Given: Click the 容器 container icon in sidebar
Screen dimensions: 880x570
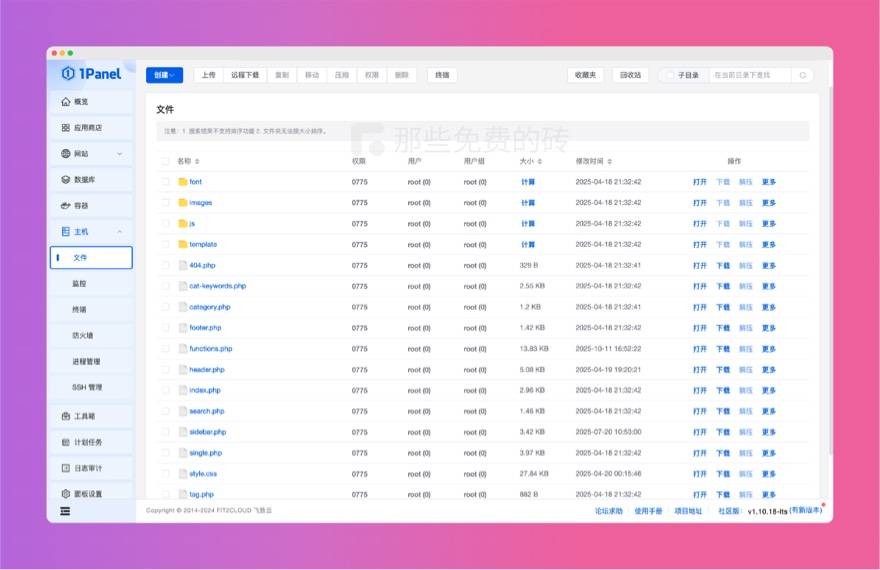Looking at the screenshot, I should (x=66, y=206).
